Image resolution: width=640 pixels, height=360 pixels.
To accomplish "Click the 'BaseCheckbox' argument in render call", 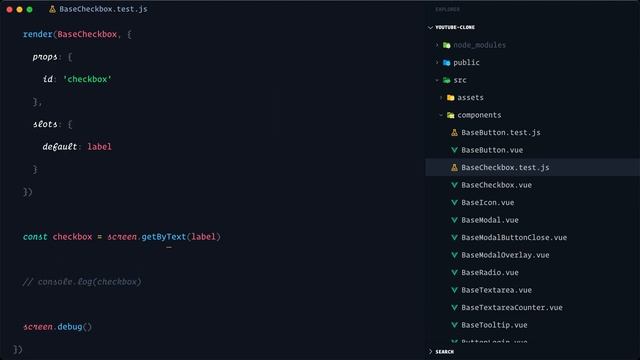I will click(87, 34).
